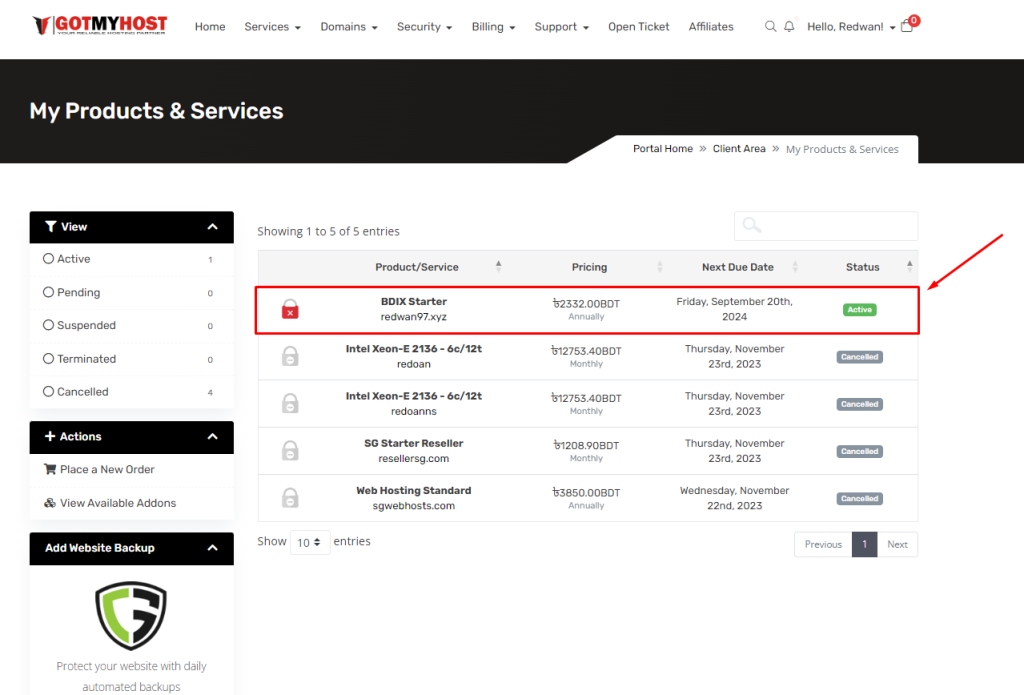Screen dimensions: 1024x695
Task: Go to Open Ticket in navigation
Action: (638, 27)
